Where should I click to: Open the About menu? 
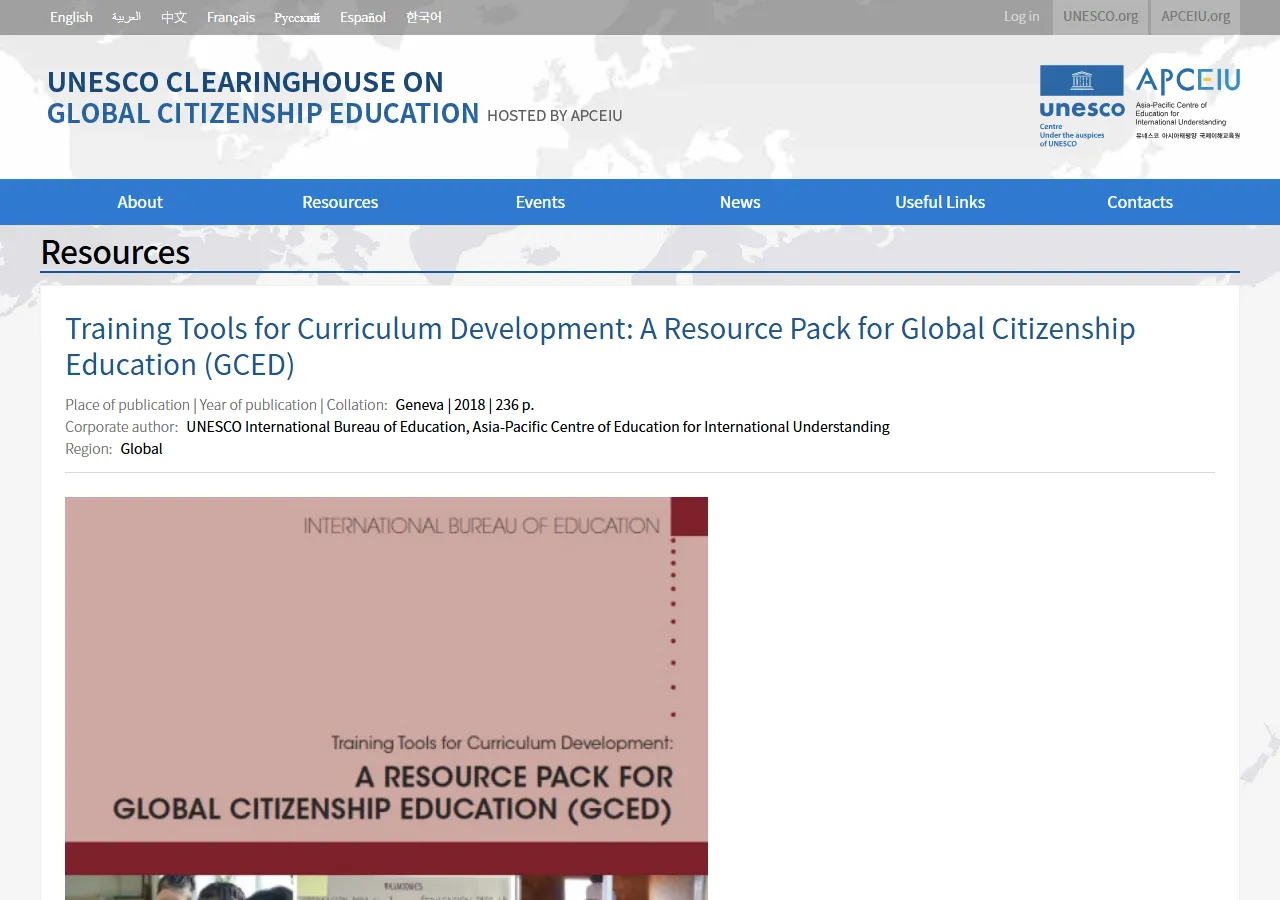click(140, 202)
